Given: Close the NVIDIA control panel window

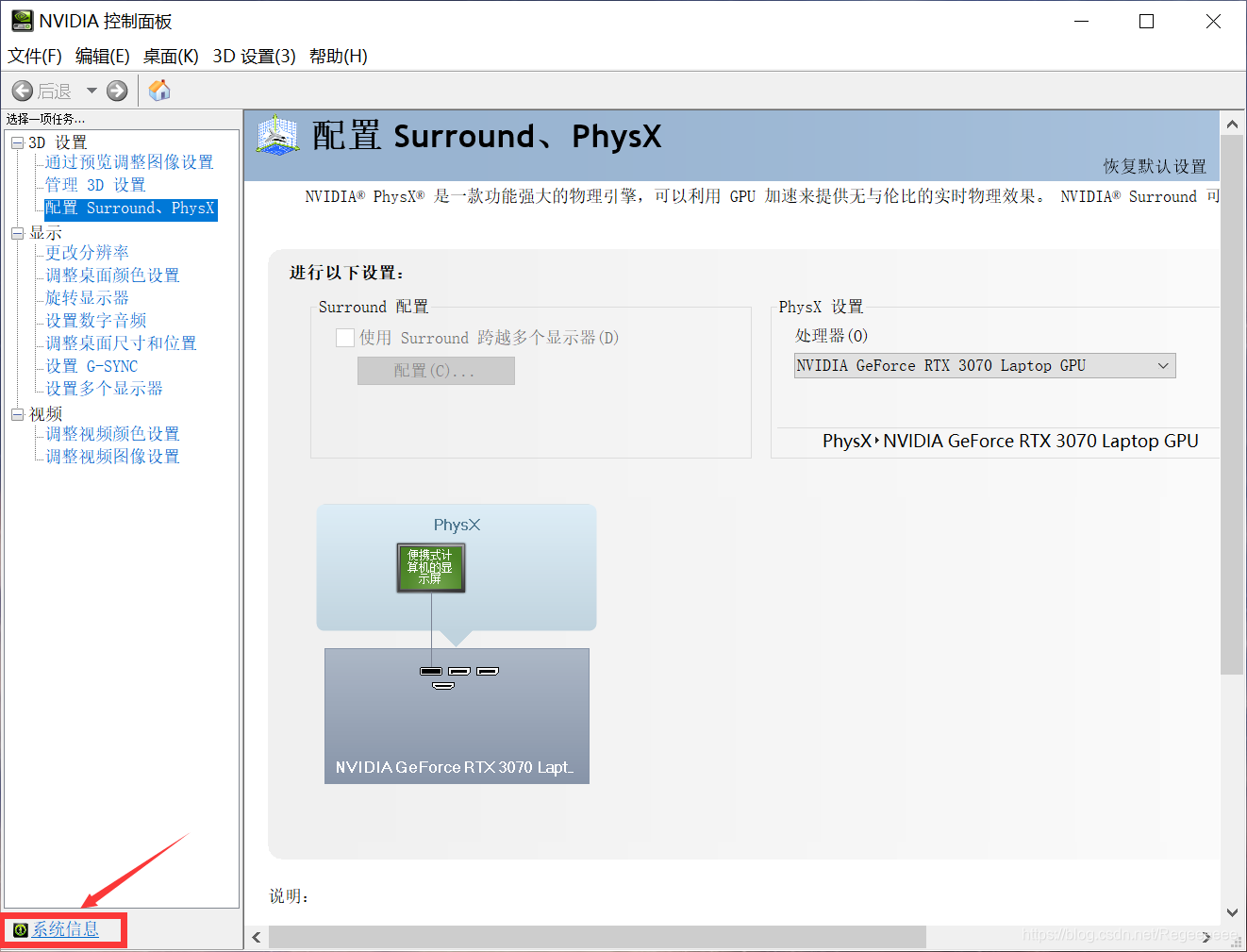Looking at the screenshot, I should pyautogui.click(x=1213, y=21).
